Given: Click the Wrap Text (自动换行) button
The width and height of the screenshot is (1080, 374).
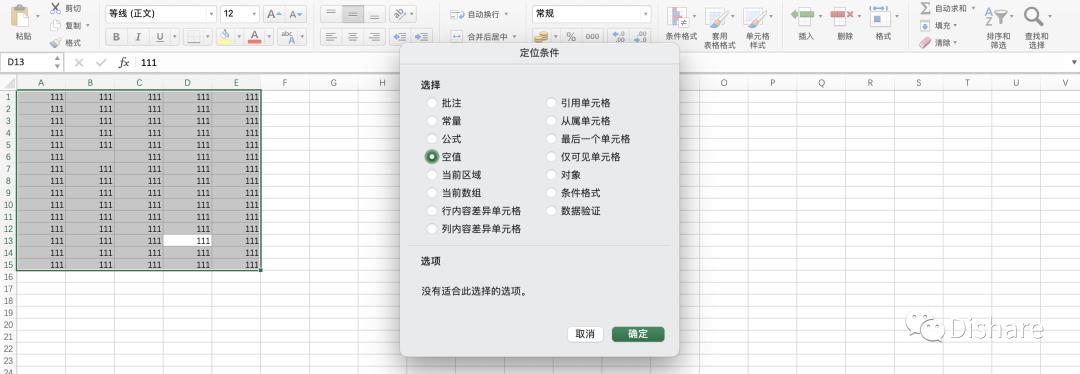Looking at the screenshot, I should 479,14.
